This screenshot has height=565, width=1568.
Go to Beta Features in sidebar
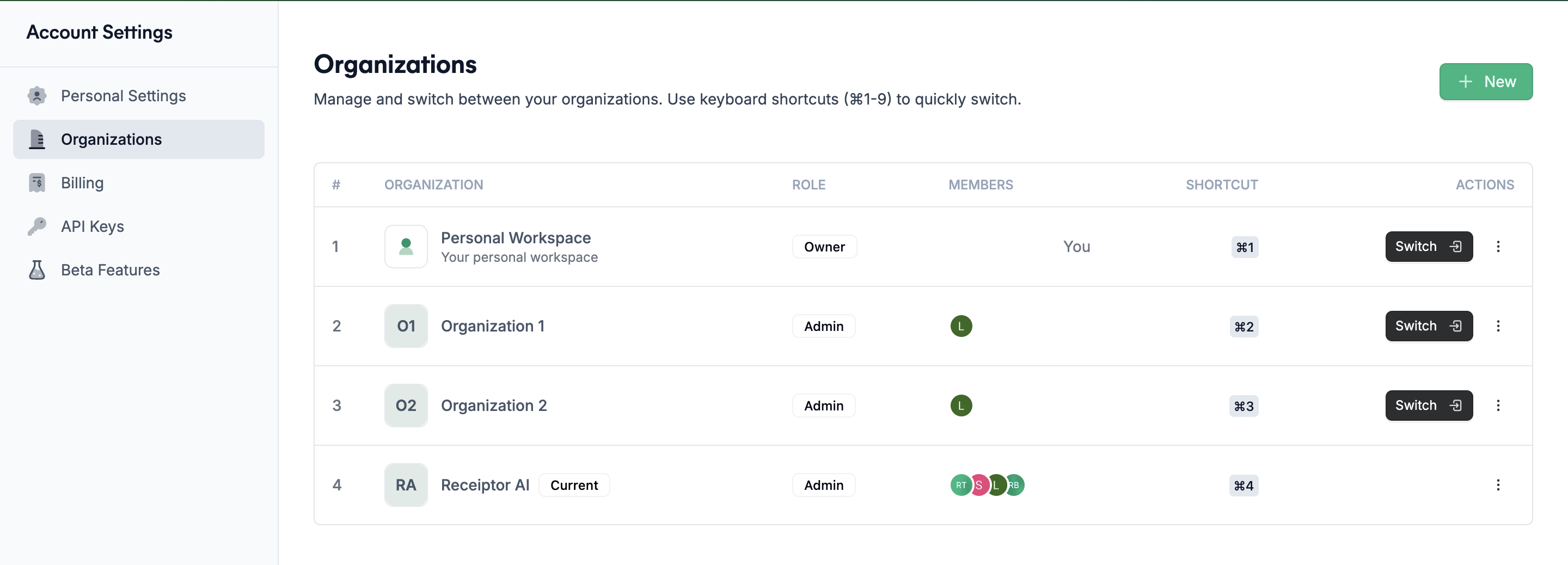click(x=110, y=270)
